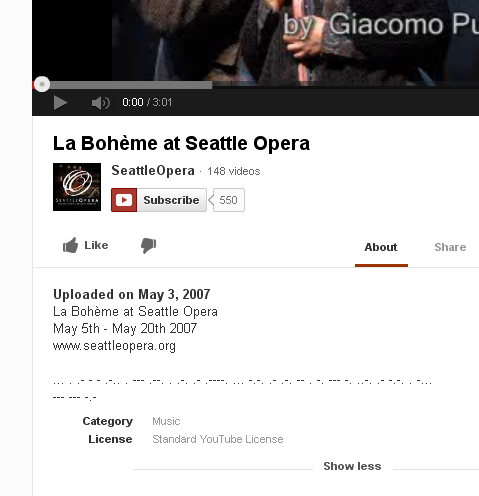Click the Like text label
The height and width of the screenshot is (496, 479).
pyautogui.click(x=96, y=245)
